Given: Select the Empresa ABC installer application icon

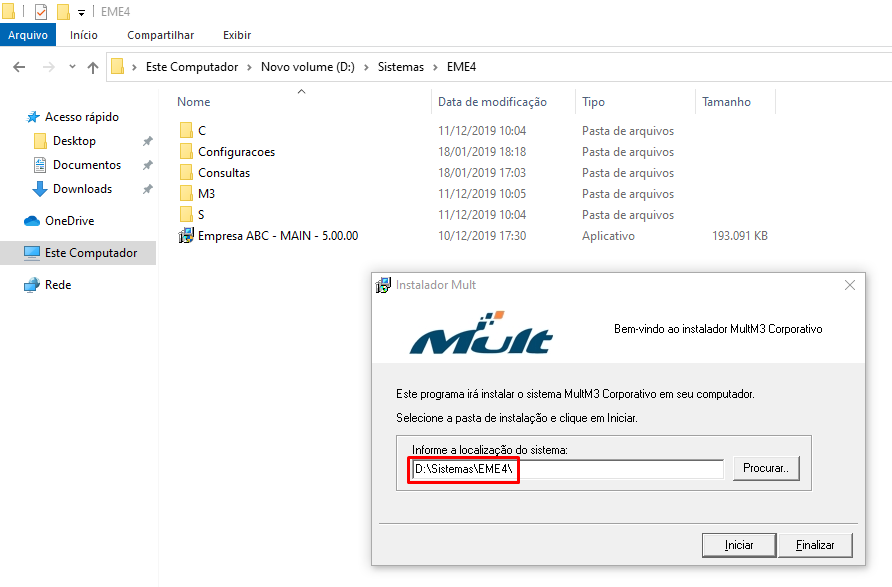Looking at the screenshot, I should pyautogui.click(x=186, y=235).
